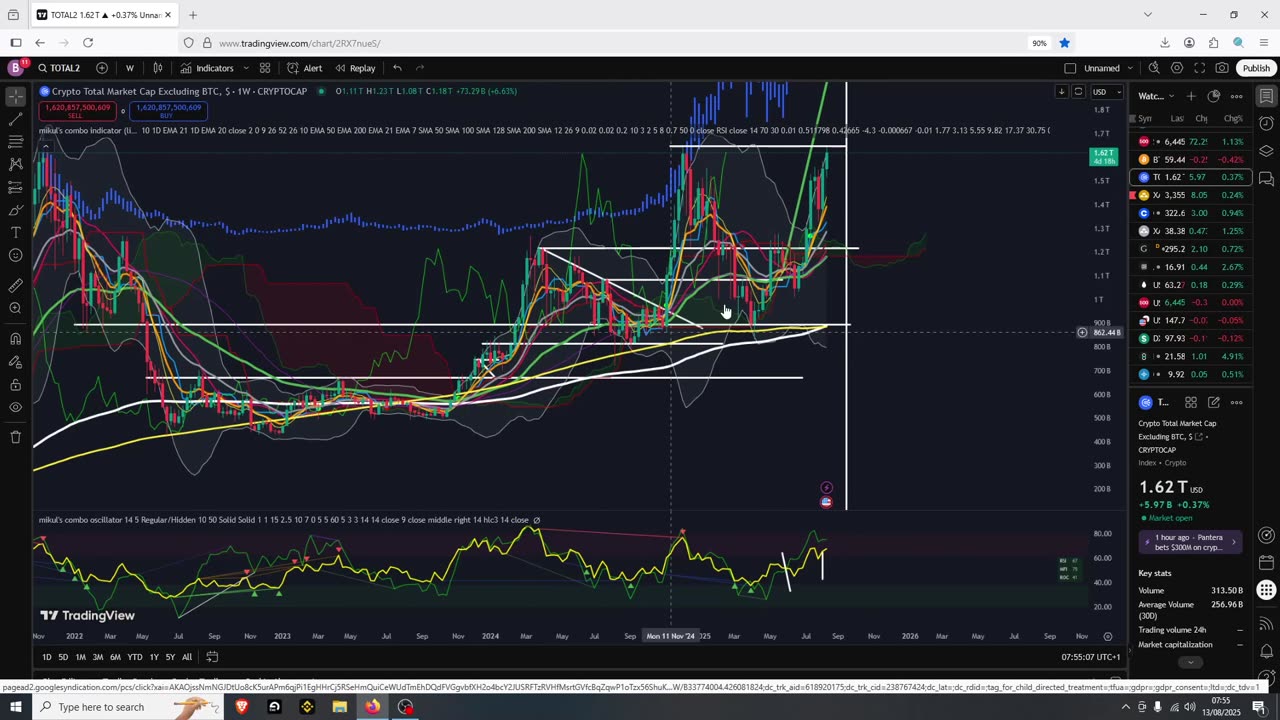Open the chats sidebar icon
This screenshot has width=1280, height=720.
coord(1266,179)
